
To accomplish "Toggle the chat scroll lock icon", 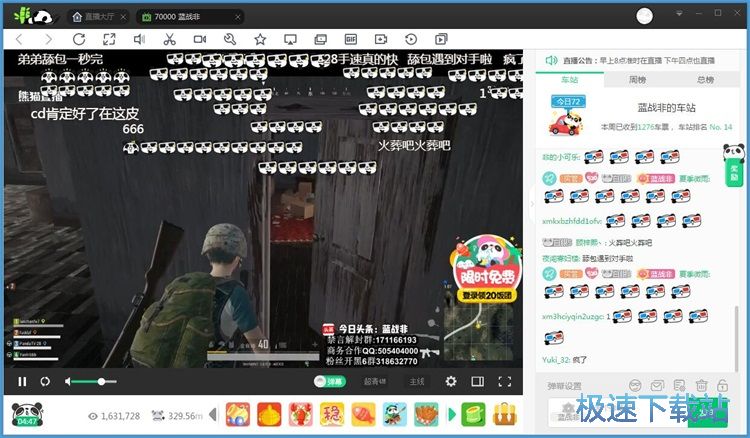I will pos(722,385).
